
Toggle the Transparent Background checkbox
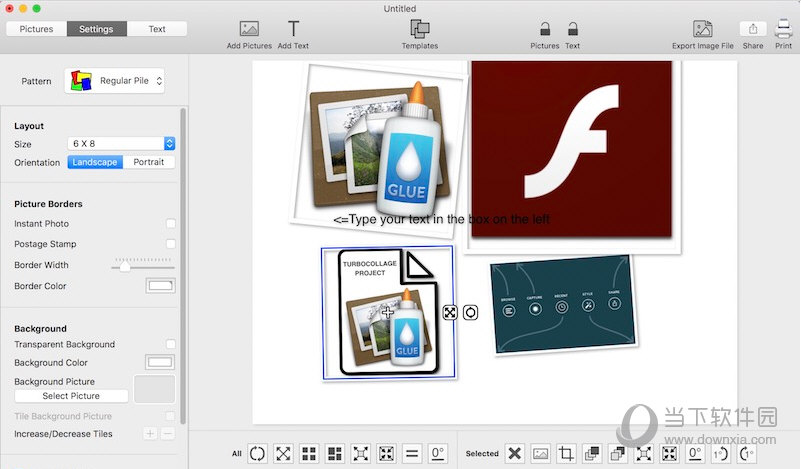coord(171,344)
